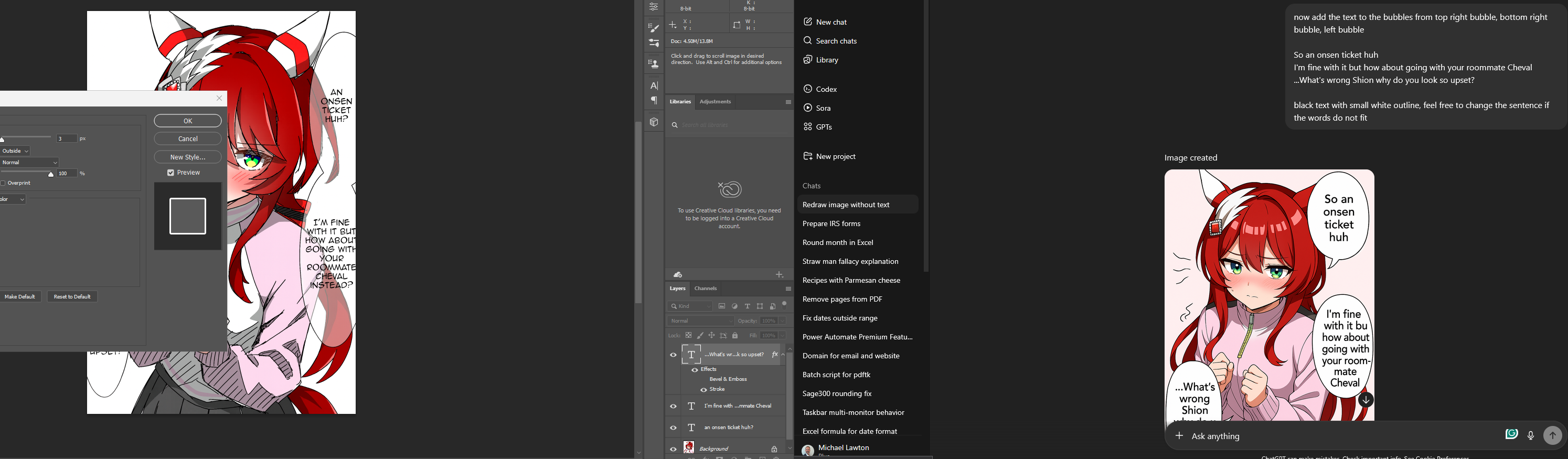
Task: Select the Layers tab
Action: click(677, 289)
